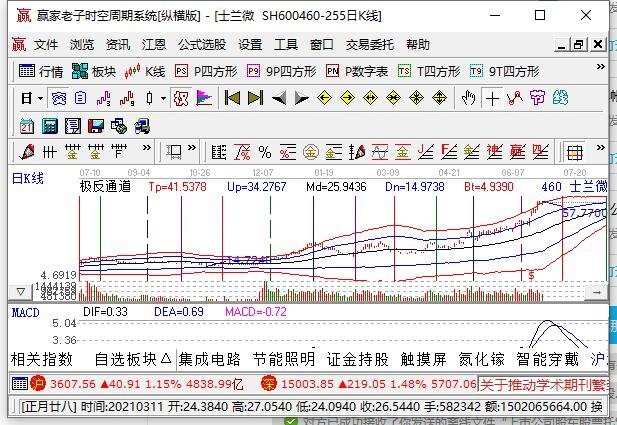Click the 深 Shenzhen index badge
This screenshot has width=617, height=425.
268,383
